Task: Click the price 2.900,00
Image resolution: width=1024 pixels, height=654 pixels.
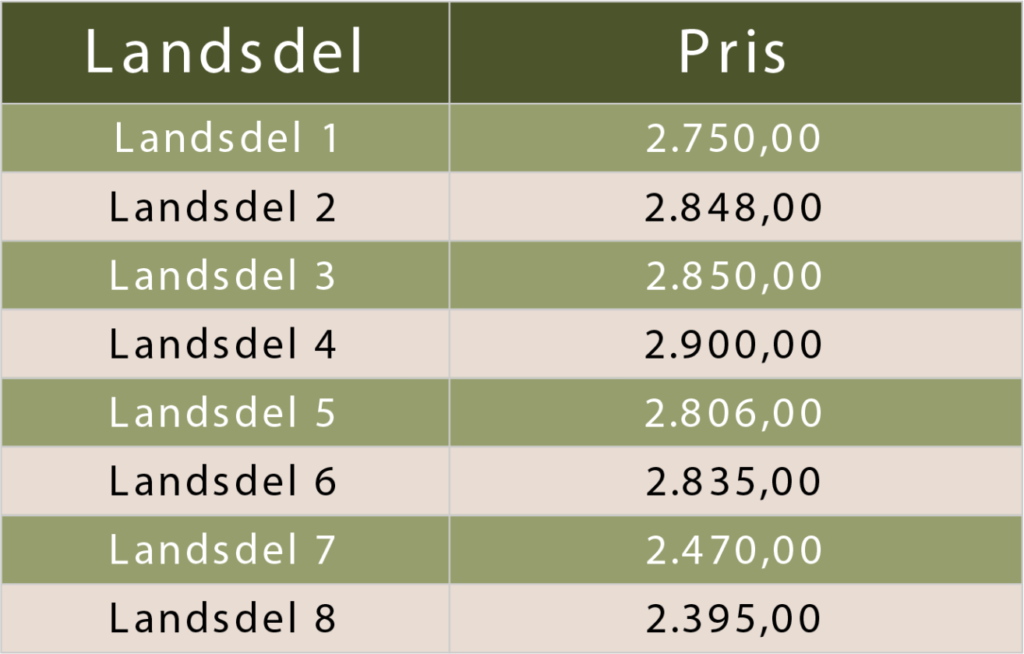Action: point(733,345)
